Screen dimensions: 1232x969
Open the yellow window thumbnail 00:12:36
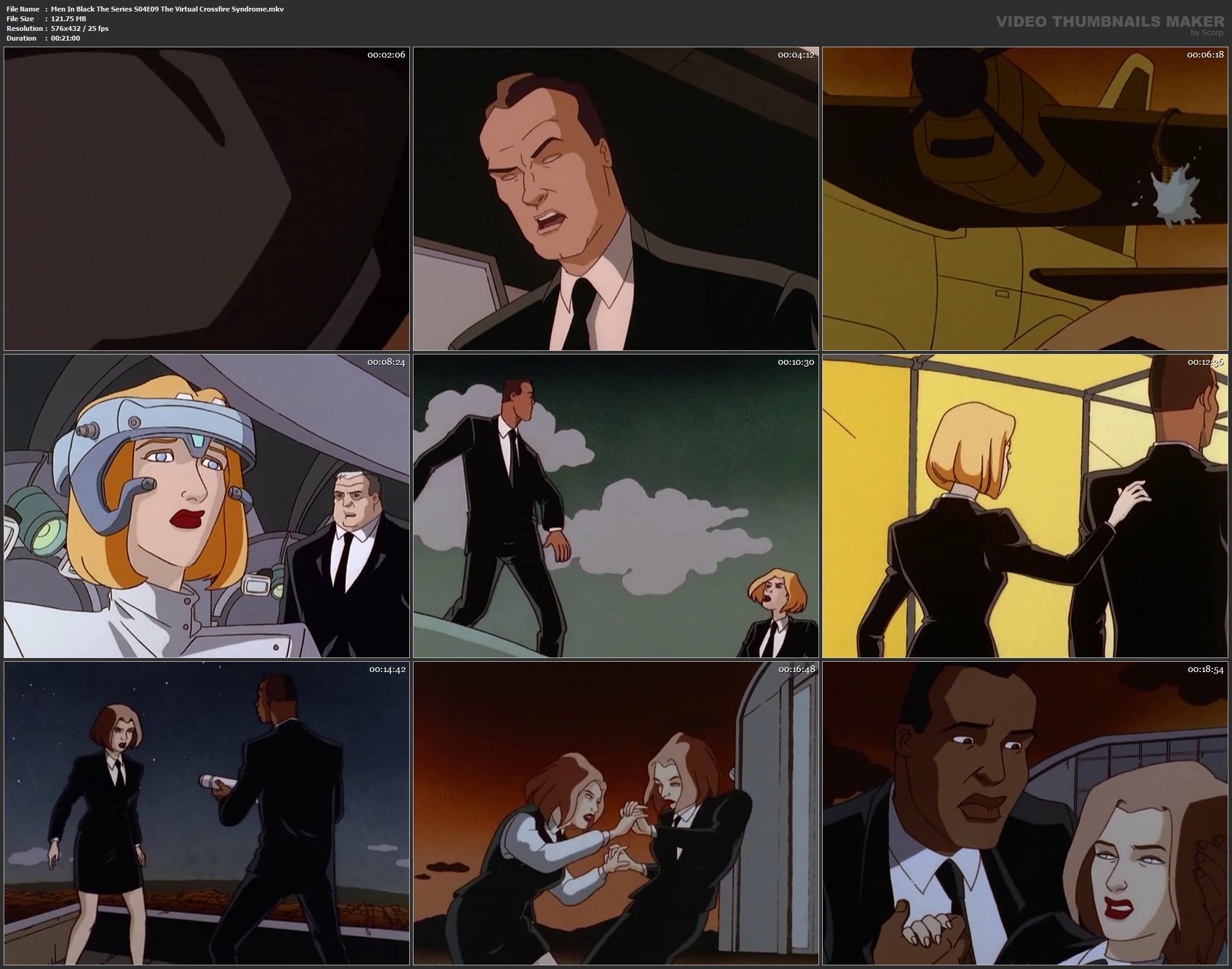coord(1025,506)
